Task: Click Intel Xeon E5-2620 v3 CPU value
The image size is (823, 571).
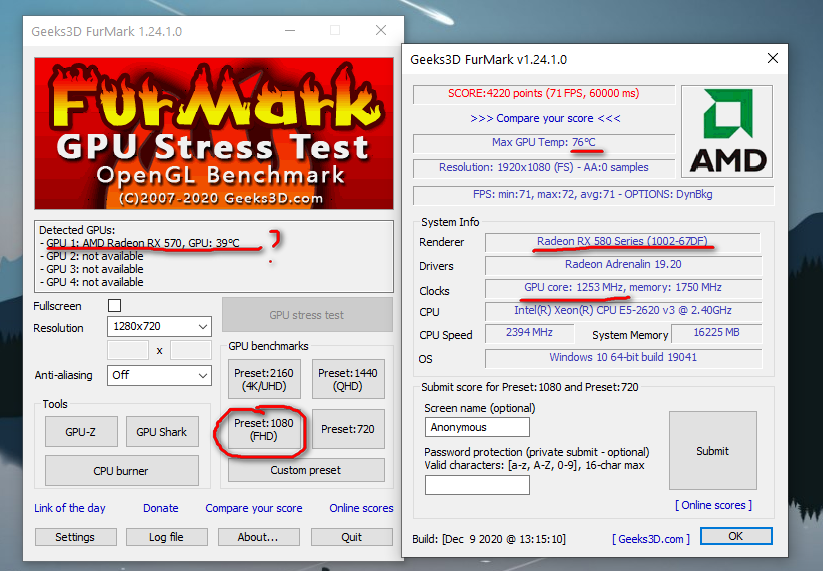Action: click(x=623, y=311)
